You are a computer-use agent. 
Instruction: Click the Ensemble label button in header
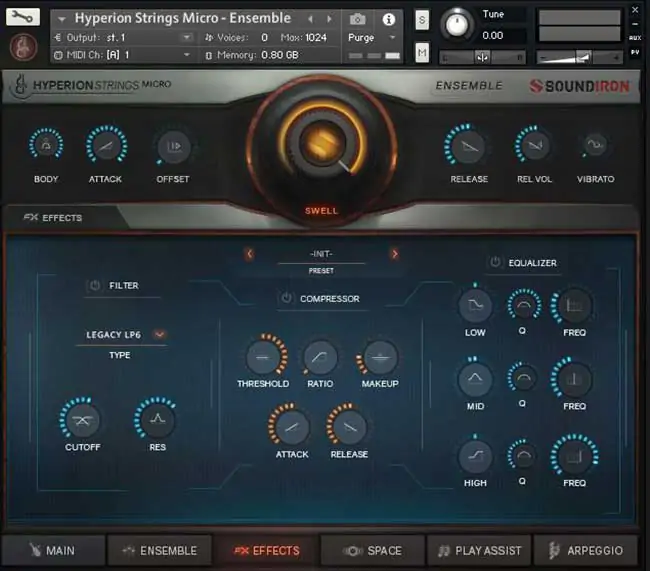469,85
